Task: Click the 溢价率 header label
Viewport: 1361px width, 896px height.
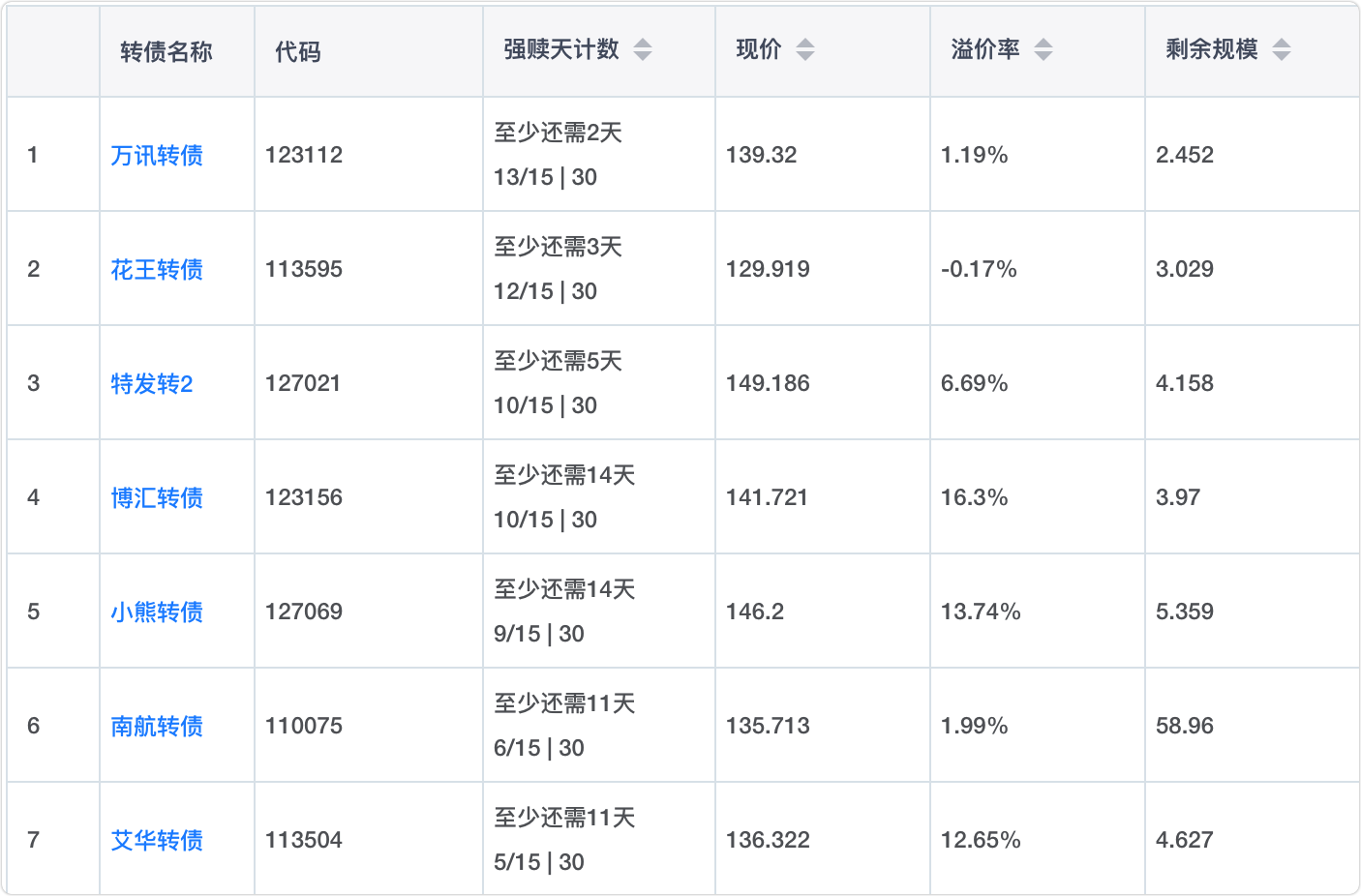Action: (x=985, y=49)
